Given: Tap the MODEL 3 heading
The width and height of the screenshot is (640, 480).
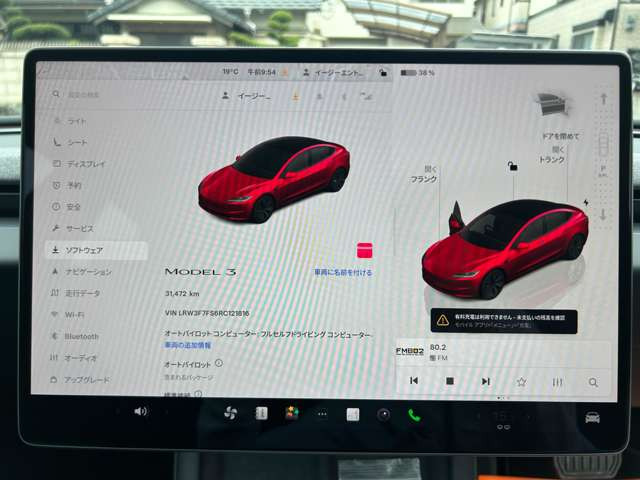Looking at the screenshot, I should click(200, 272).
